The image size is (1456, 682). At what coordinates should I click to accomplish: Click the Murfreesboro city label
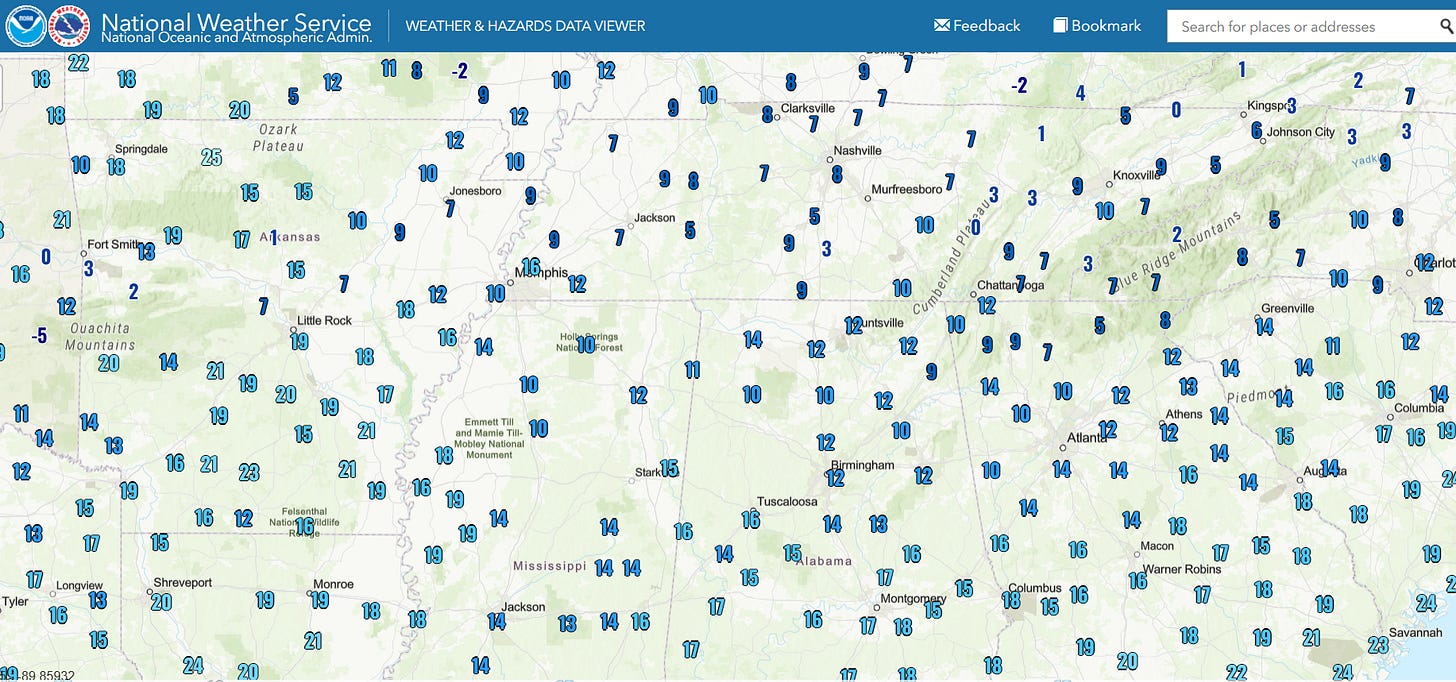[x=907, y=189]
